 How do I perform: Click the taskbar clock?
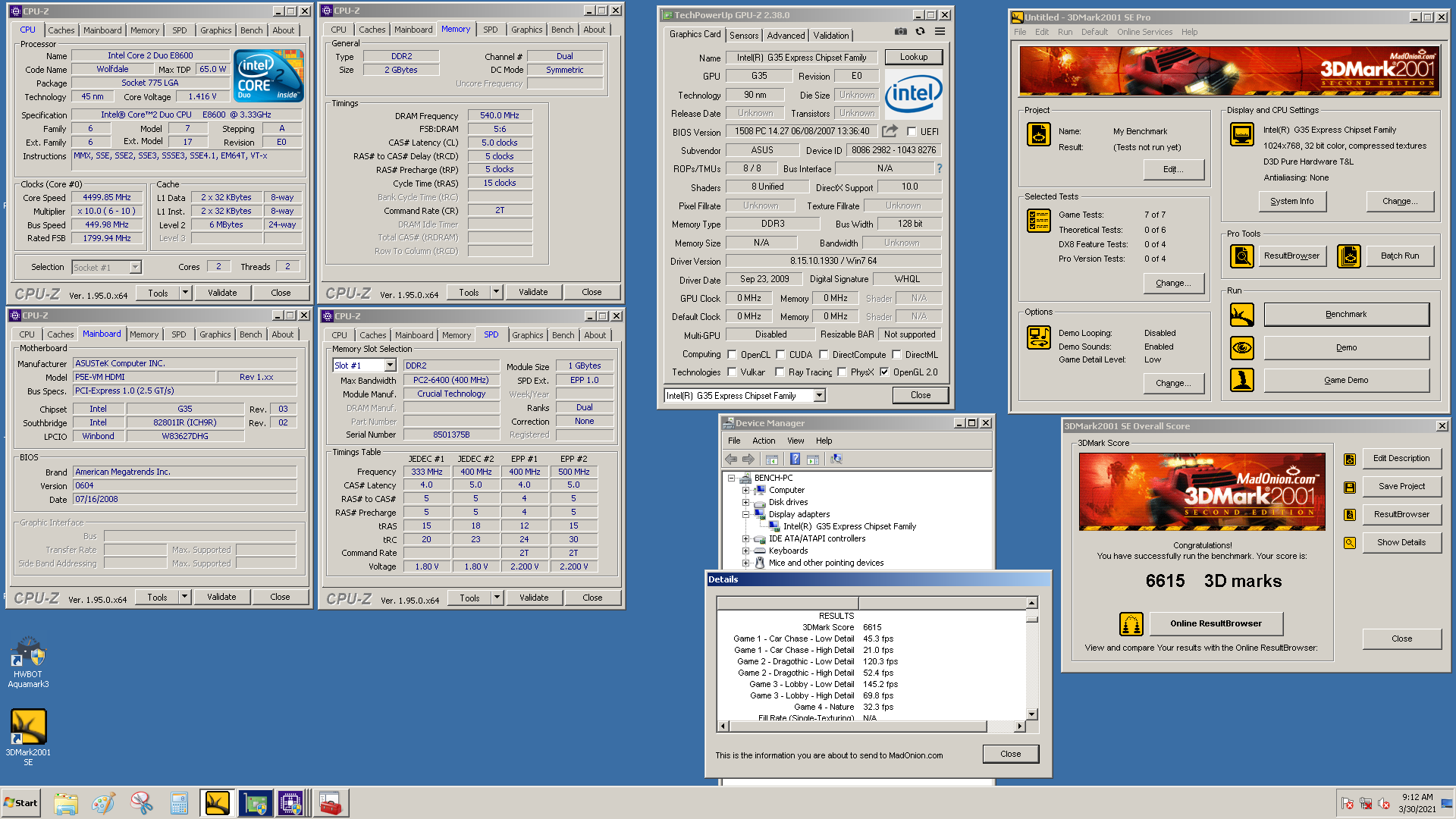click(x=1417, y=803)
